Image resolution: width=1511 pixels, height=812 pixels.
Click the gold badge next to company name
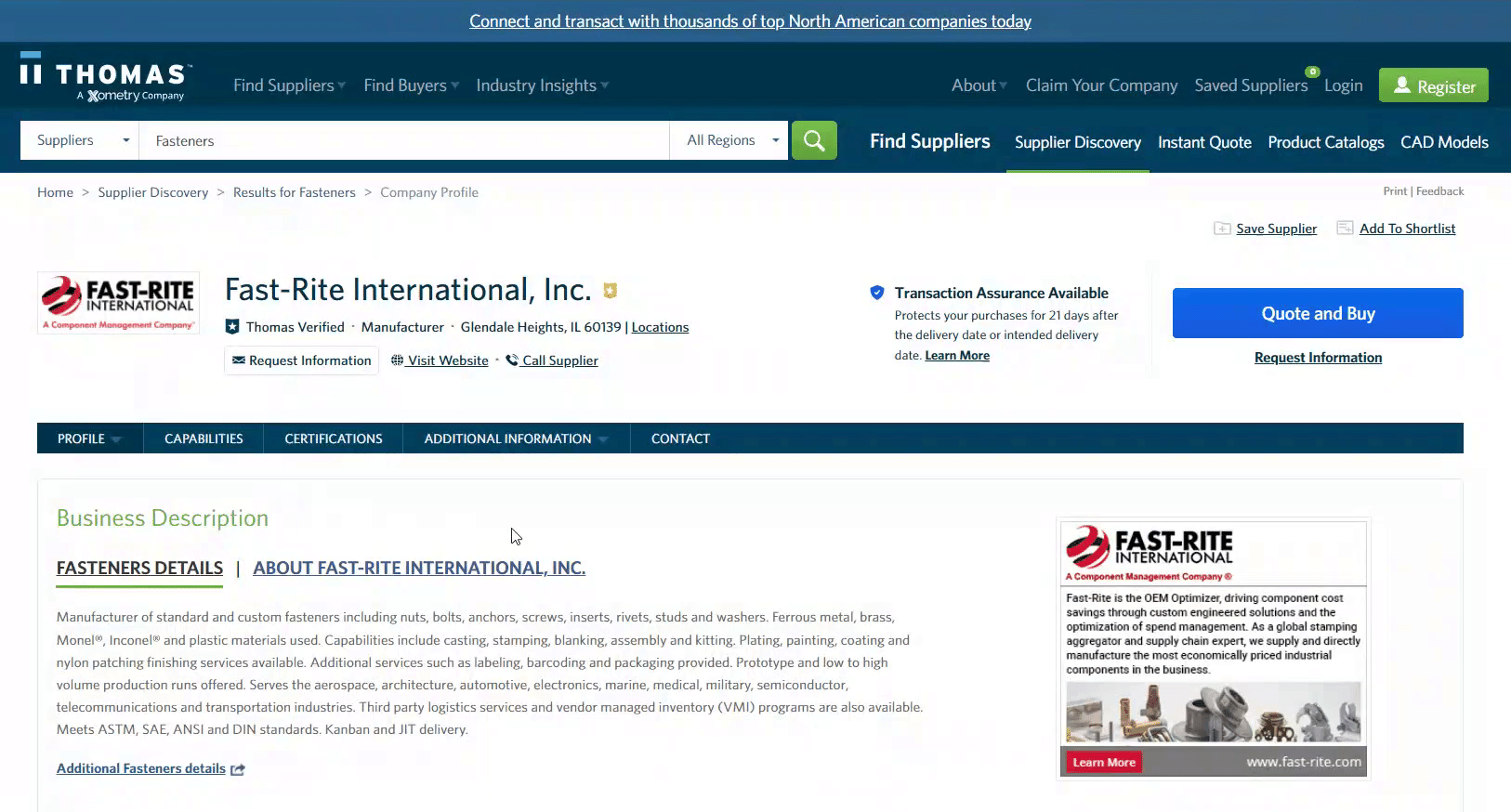click(x=611, y=290)
